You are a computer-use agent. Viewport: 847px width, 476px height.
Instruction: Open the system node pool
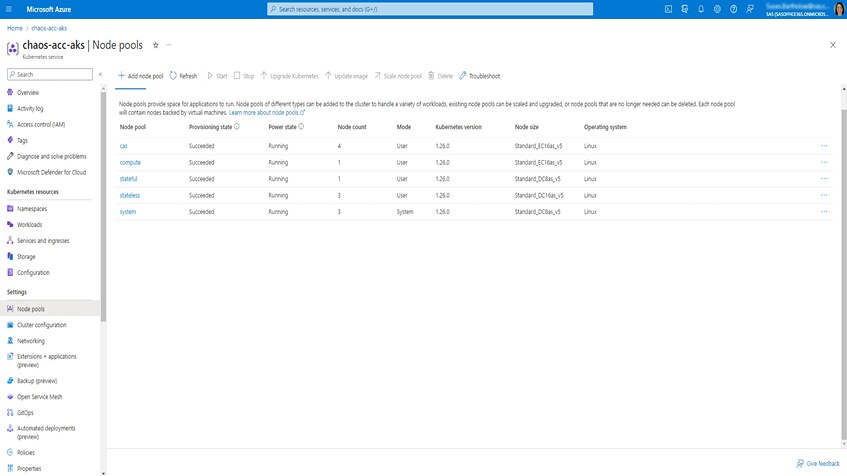click(x=128, y=212)
